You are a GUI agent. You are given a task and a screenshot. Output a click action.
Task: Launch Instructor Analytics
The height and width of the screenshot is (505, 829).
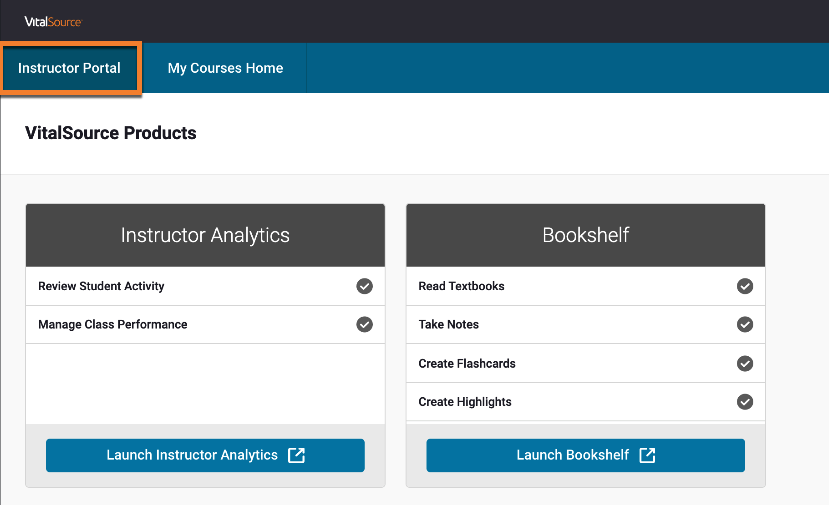point(205,455)
